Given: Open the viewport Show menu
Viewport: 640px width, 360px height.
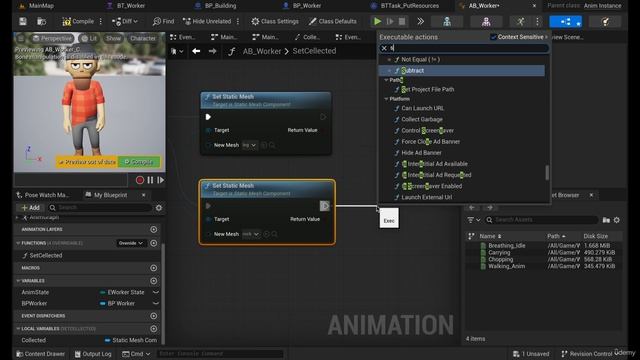Looking at the screenshot, I should (x=113, y=38).
